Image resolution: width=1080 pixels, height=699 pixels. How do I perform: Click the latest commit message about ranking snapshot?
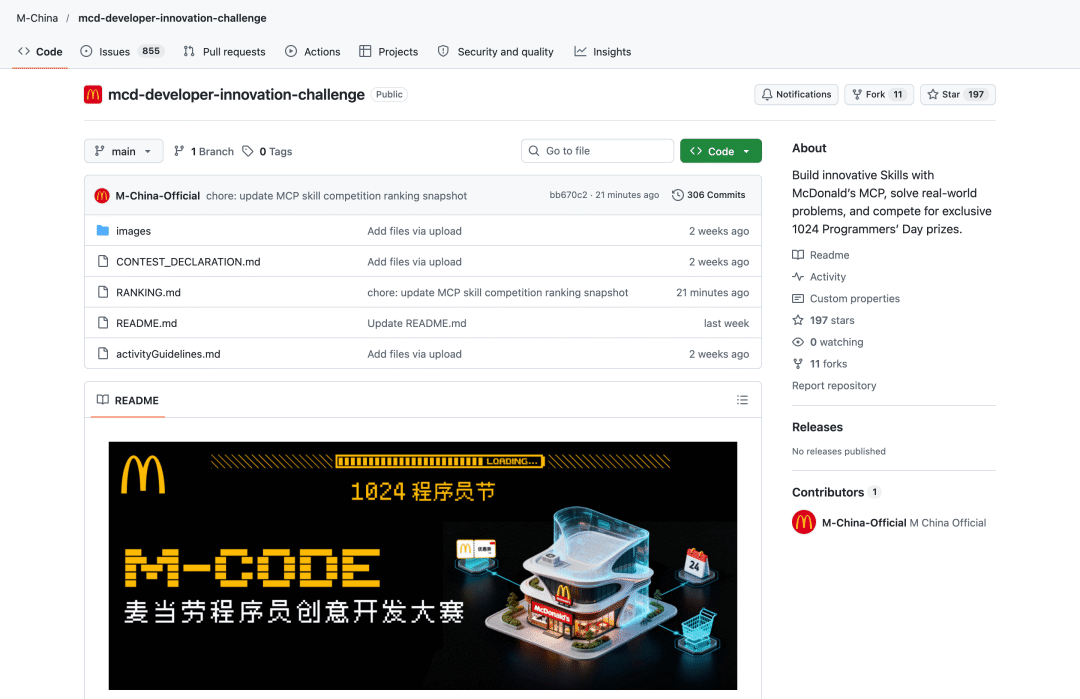(336, 196)
